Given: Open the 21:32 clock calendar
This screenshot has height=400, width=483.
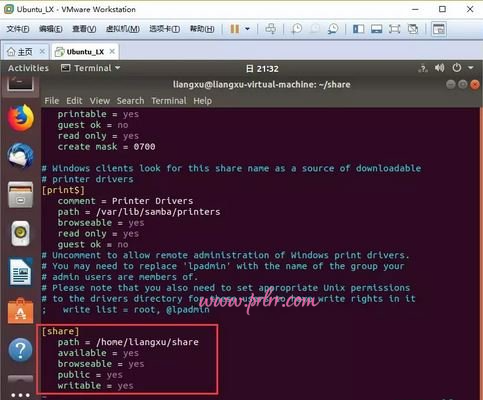Looking at the screenshot, I should coord(262,69).
